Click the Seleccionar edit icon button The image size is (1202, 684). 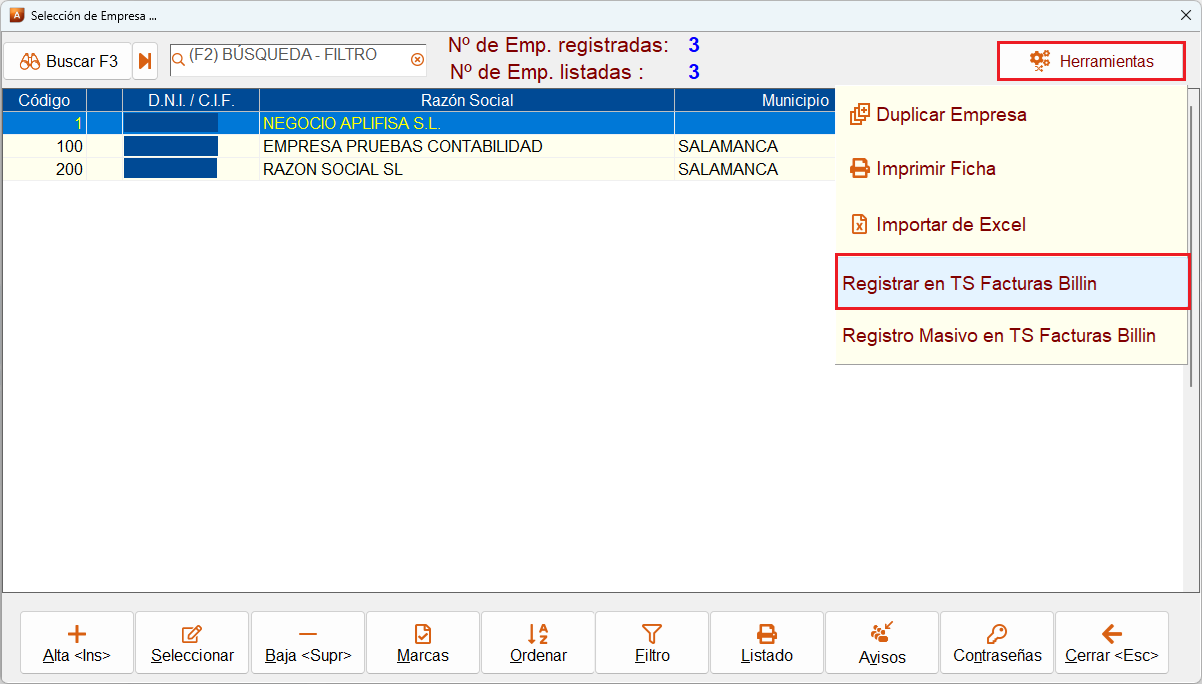coord(192,644)
